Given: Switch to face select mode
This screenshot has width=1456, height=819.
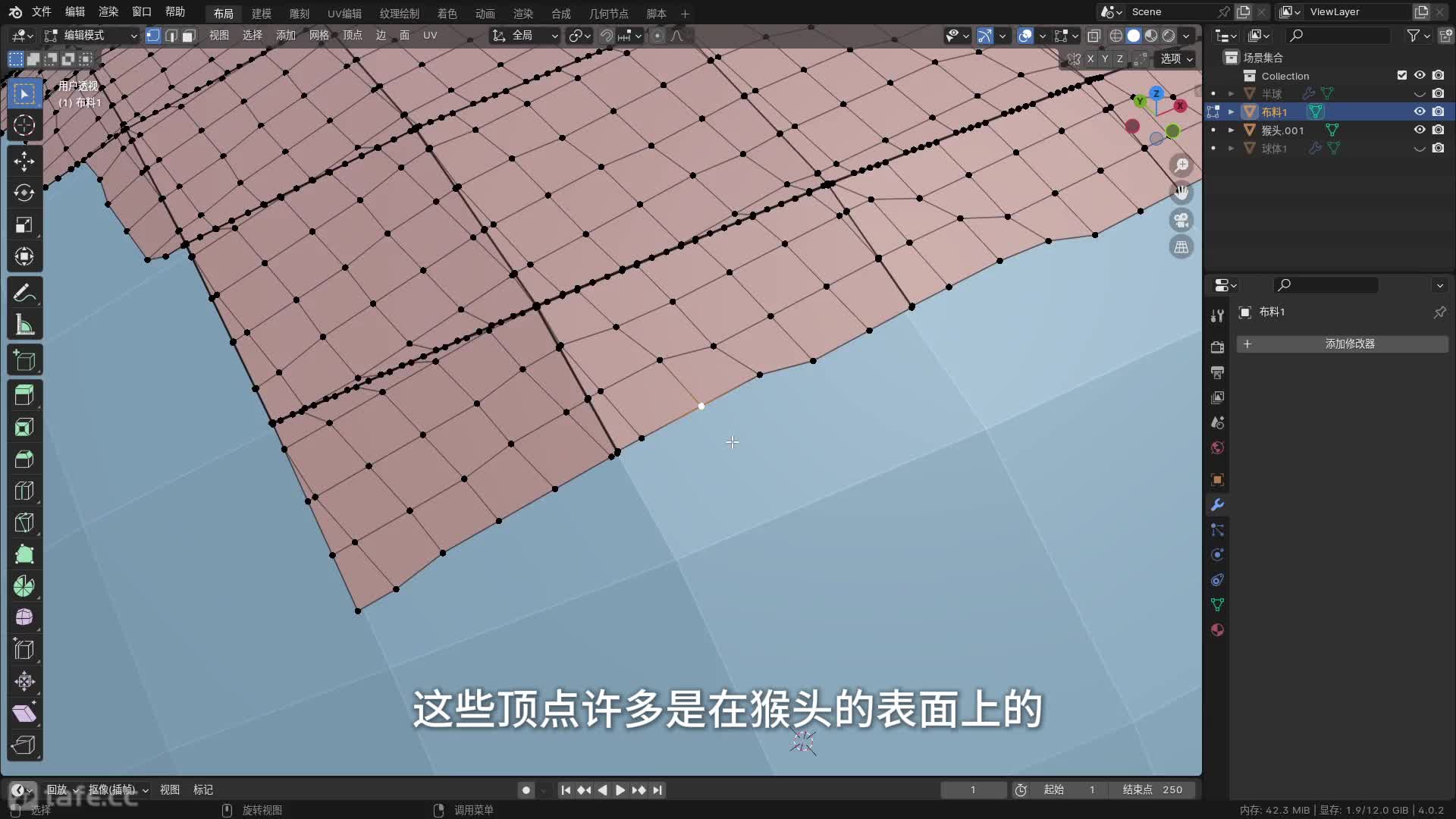Looking at the screenshot, I should (x=190, y=36).
